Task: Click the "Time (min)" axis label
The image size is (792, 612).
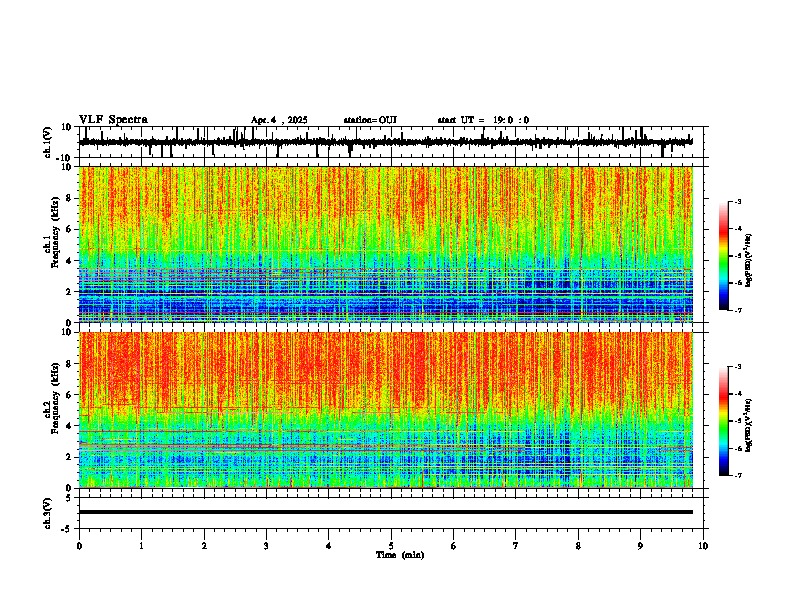Action: [x=400, y=555]
